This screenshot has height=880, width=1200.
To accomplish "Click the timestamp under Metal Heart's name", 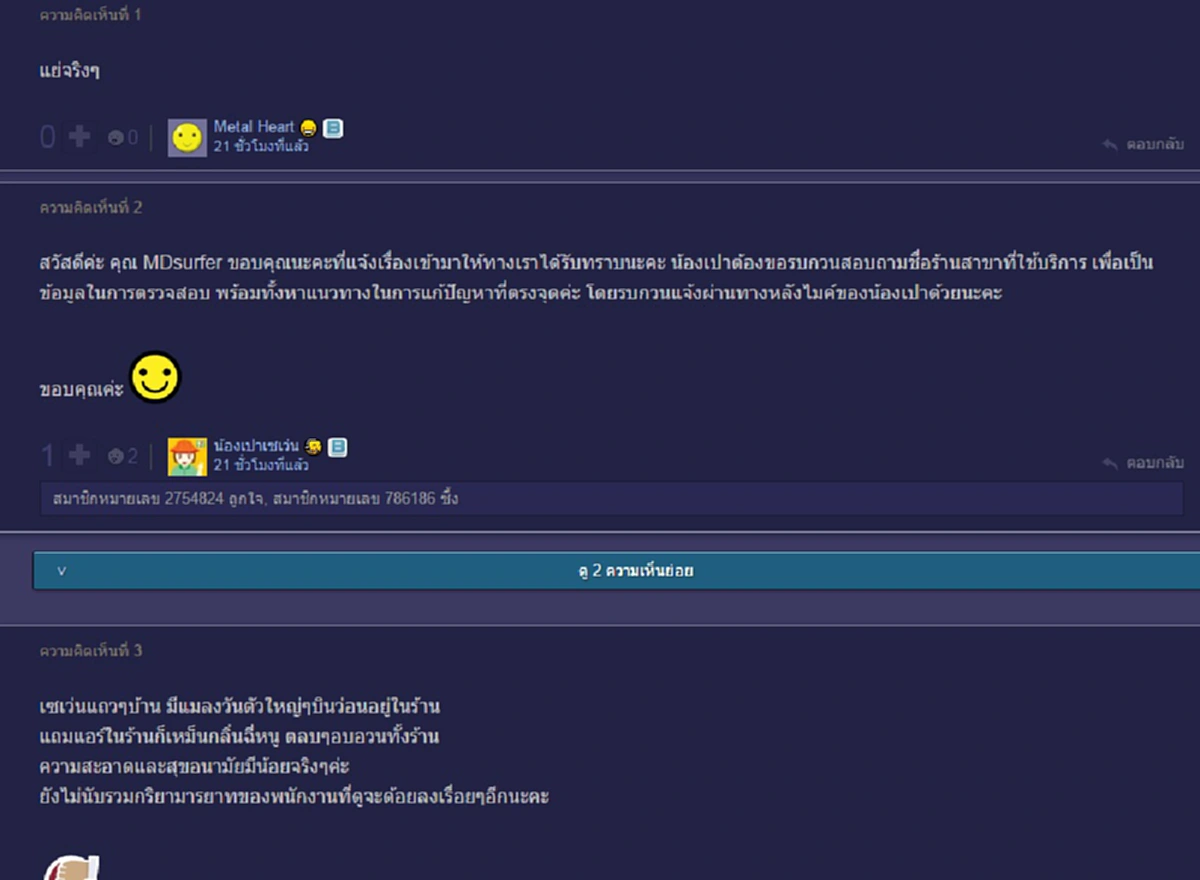I will [x=261, y=146].
